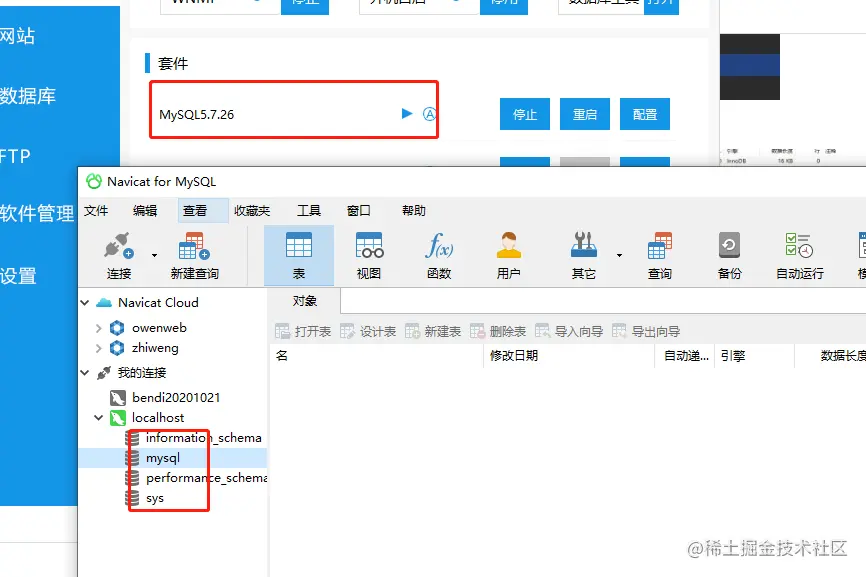The height and width of the screenshot is (577, 866).
Task: Click the Navicat Cloud icon
Action: 104,303
